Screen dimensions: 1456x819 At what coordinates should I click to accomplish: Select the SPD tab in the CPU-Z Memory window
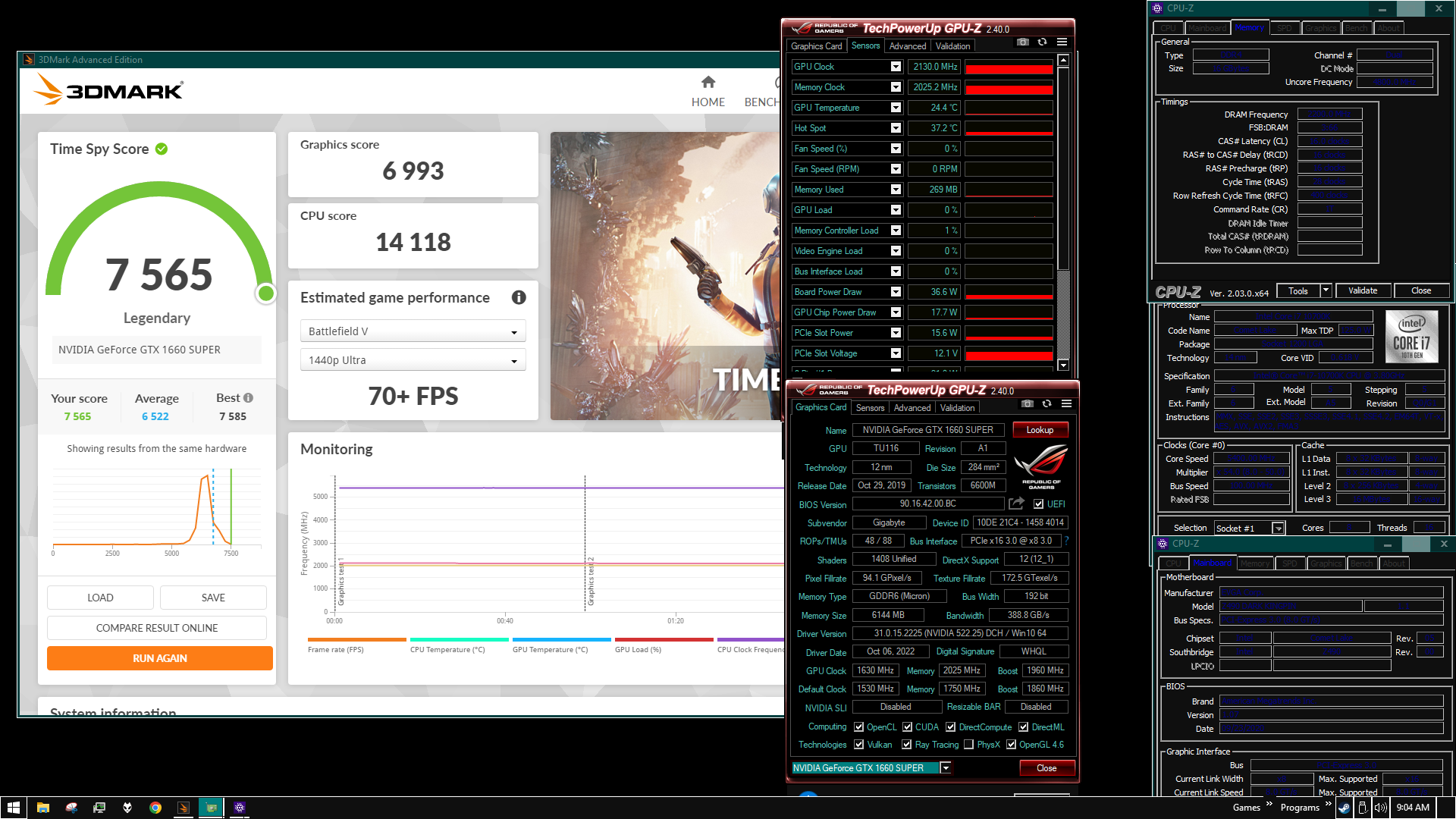pyautogui.click(x=1284, y=28)
